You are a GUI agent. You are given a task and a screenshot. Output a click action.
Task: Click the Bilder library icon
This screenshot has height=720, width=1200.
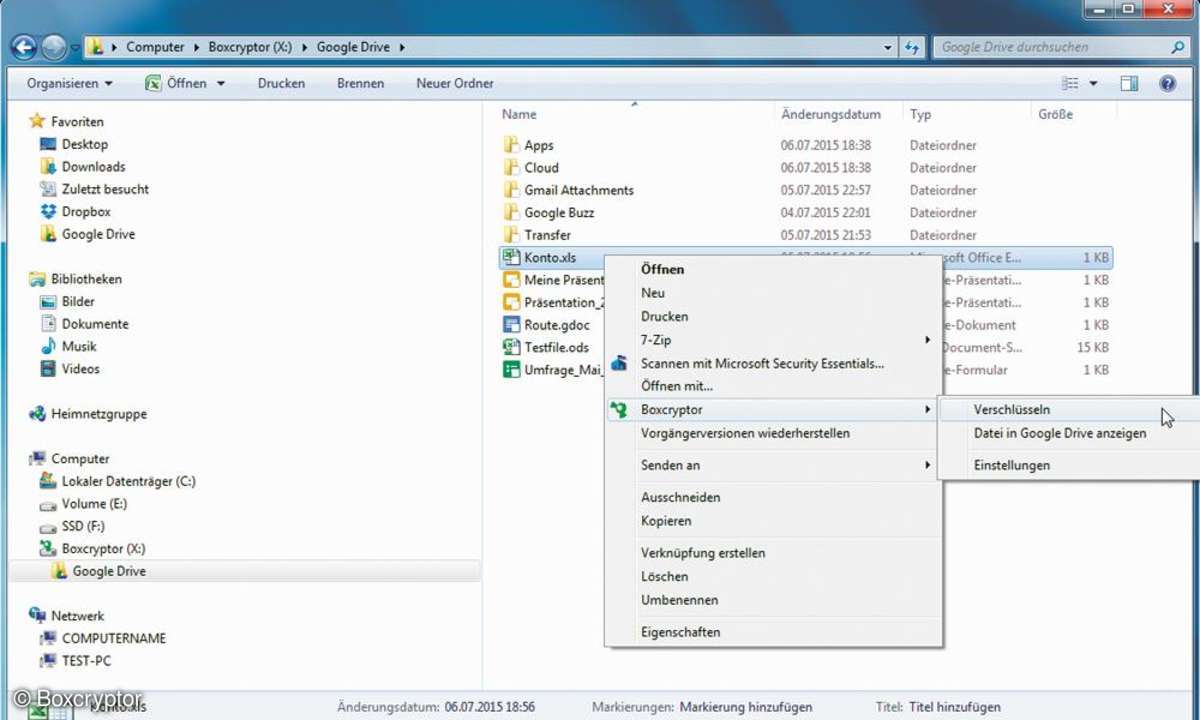48,301
